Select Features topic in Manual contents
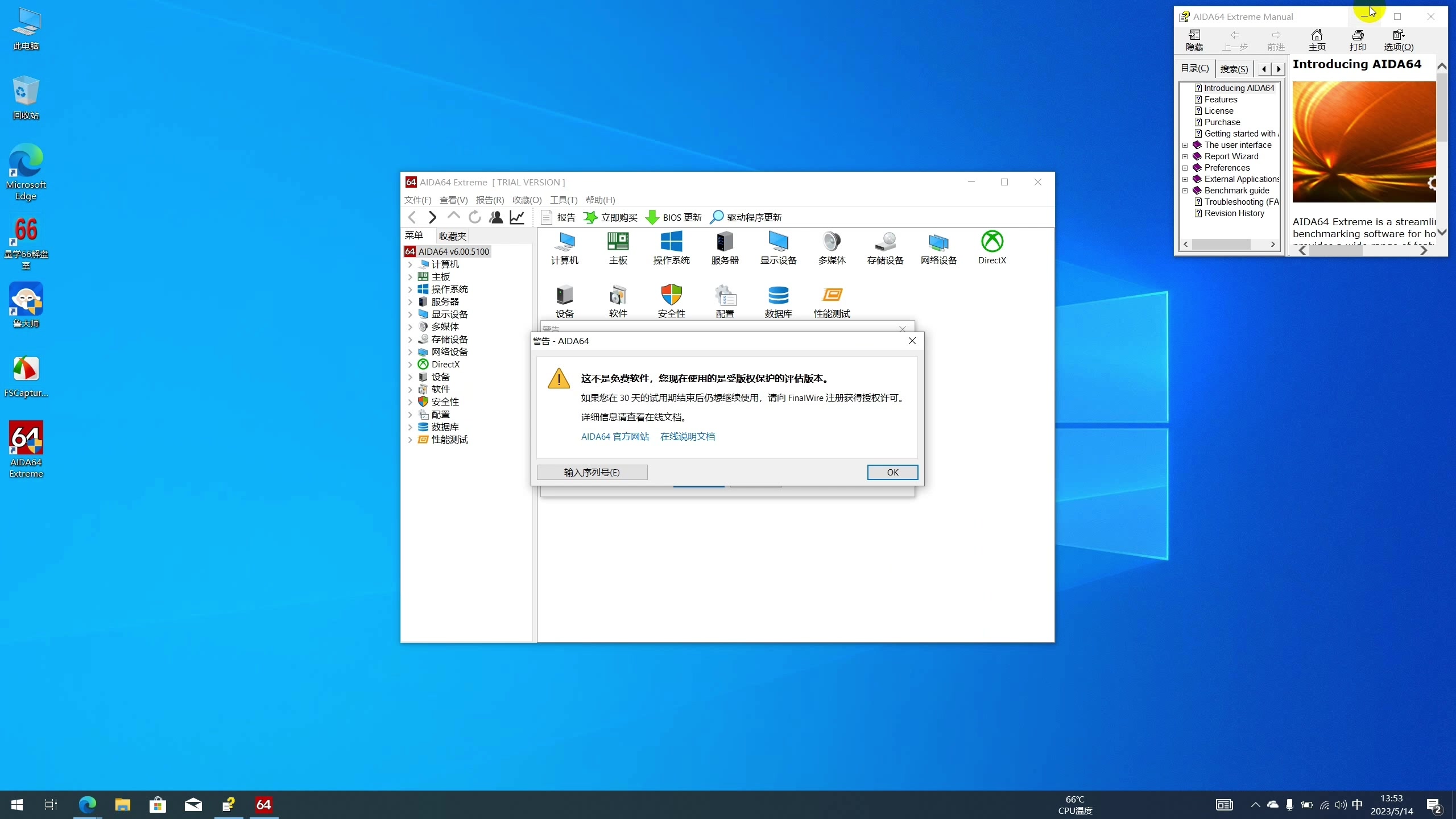The image size is (1456, 819). 1221,100
